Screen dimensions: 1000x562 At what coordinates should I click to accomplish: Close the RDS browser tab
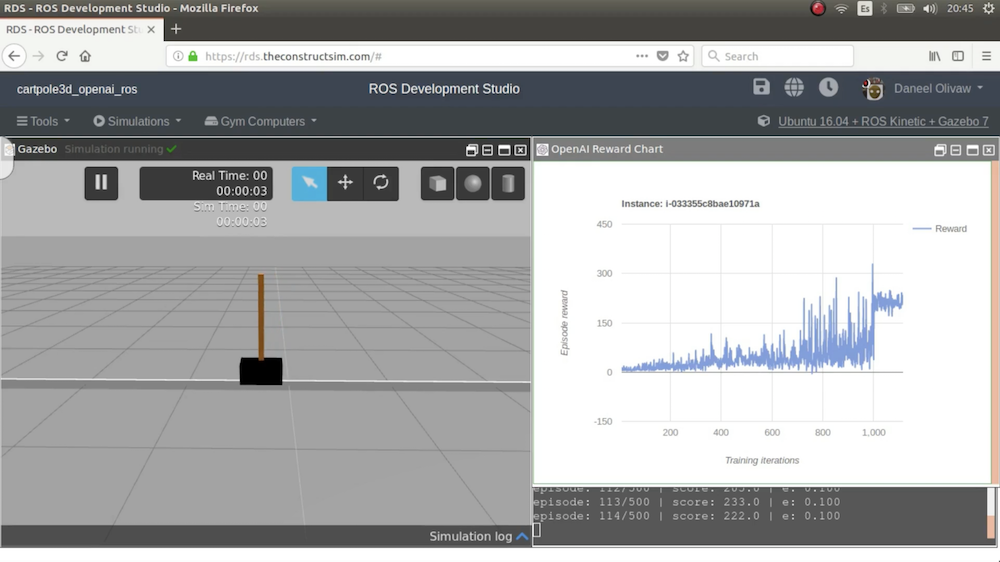point(151,29)
